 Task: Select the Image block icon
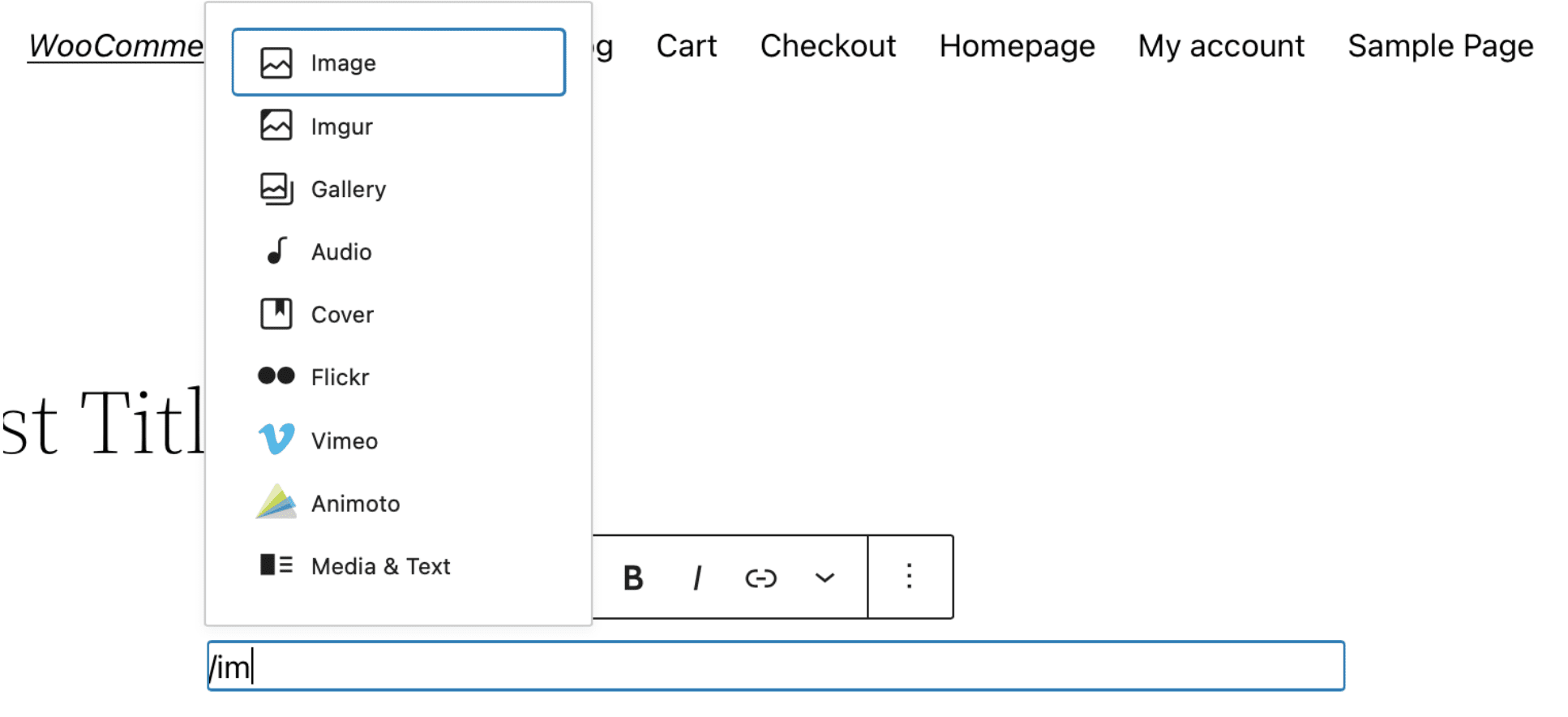(276, 62)
